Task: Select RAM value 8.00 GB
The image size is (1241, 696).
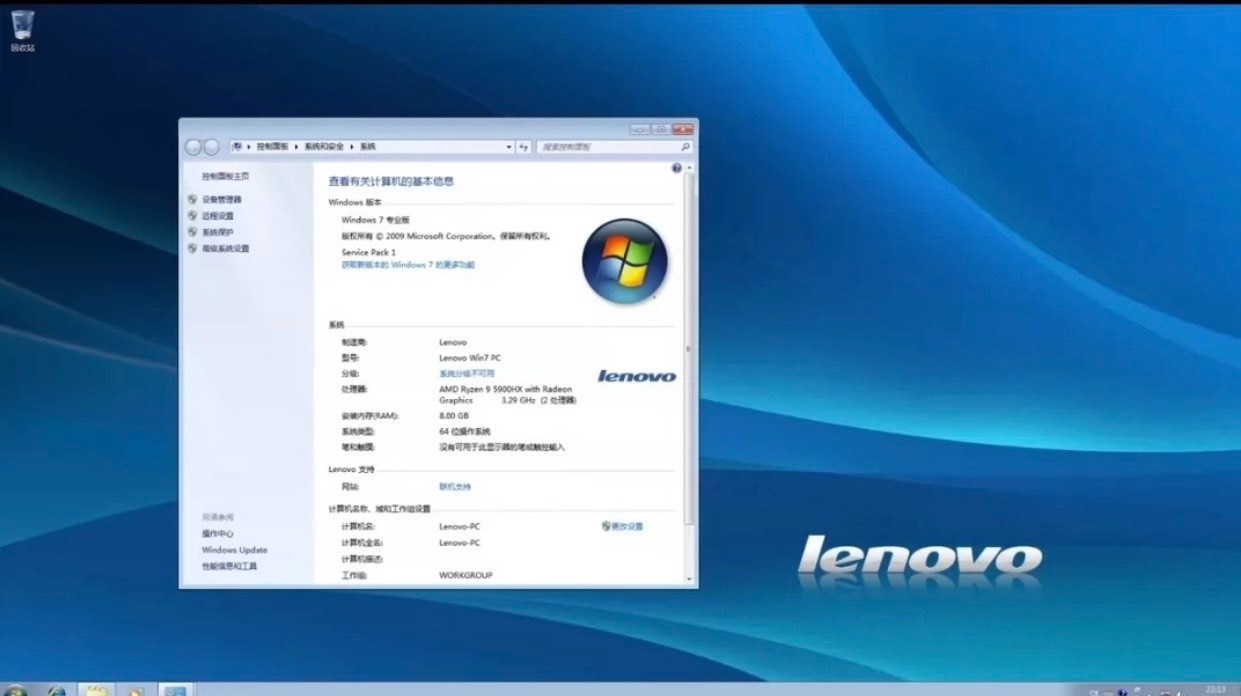Action: pos(454,415)
